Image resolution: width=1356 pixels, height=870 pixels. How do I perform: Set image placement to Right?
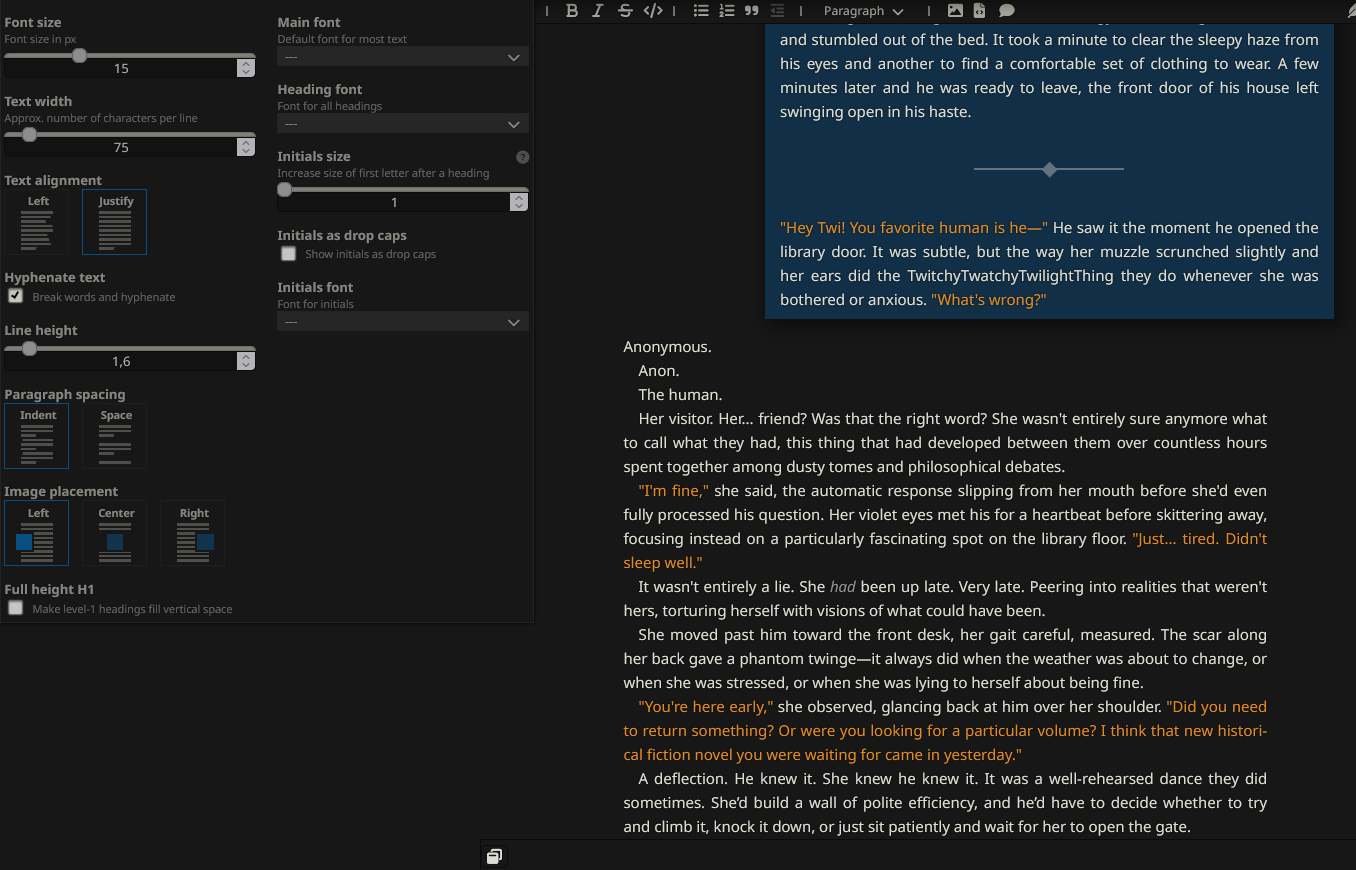[193, 533]
